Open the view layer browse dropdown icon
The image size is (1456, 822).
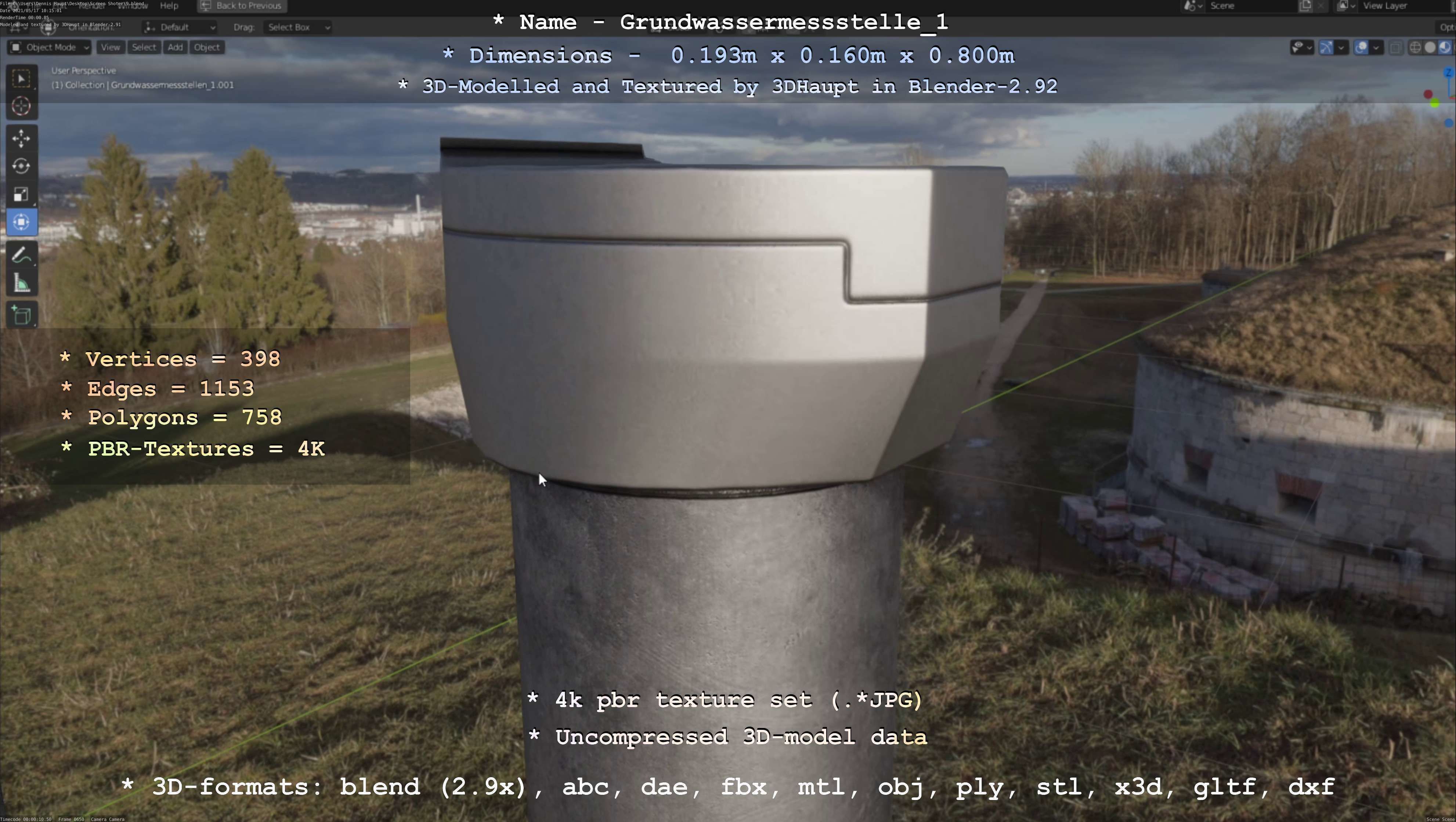click(x=1346, y=6)
